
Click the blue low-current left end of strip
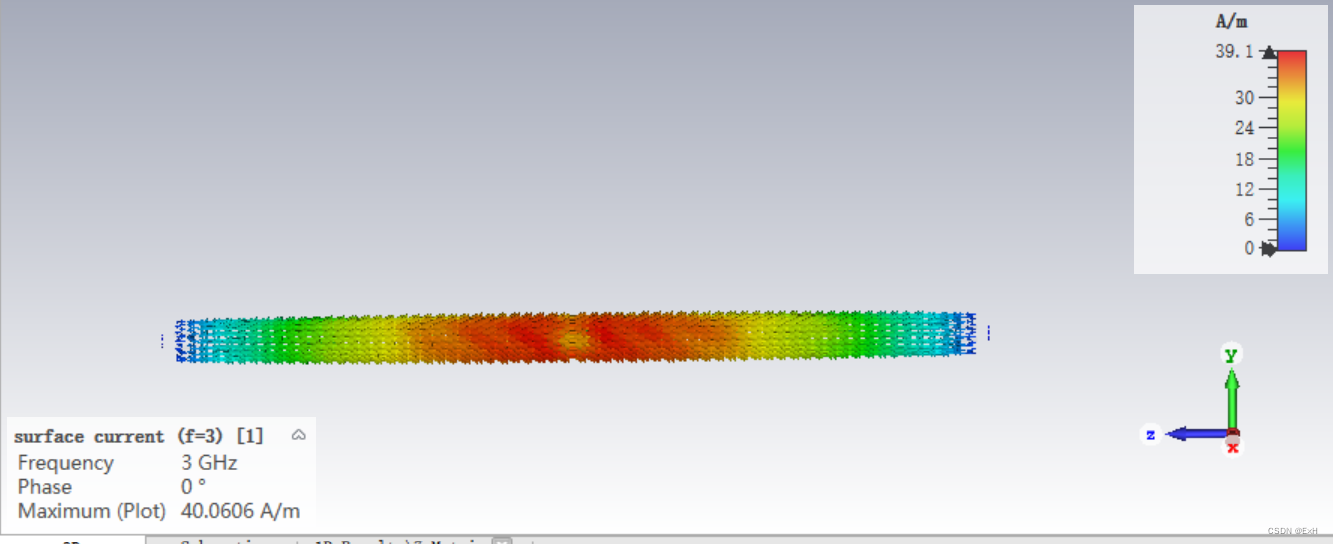[187, 341]
